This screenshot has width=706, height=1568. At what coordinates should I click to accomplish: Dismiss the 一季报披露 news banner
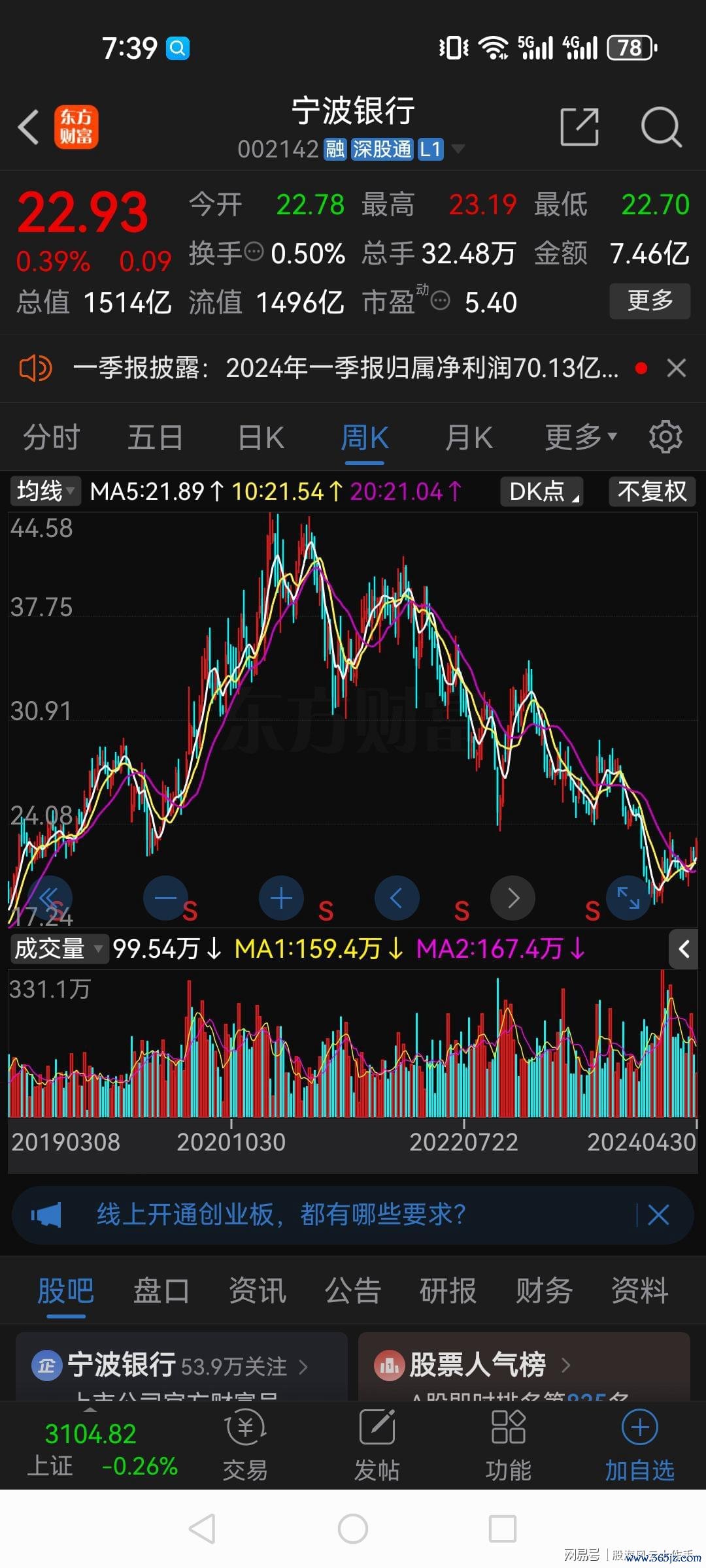pyautogui.click(x=677, y=368)
